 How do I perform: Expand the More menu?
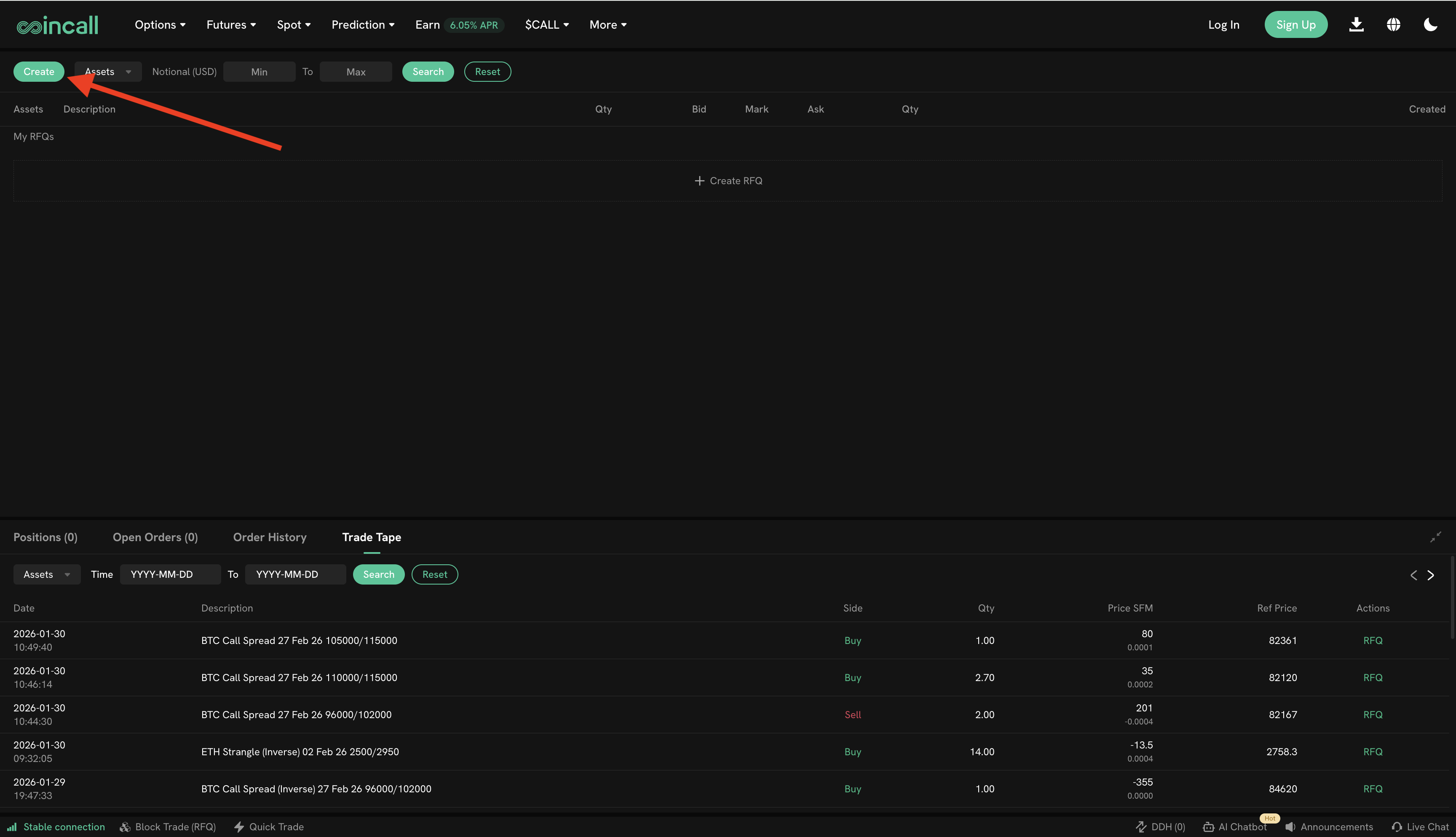608,25
